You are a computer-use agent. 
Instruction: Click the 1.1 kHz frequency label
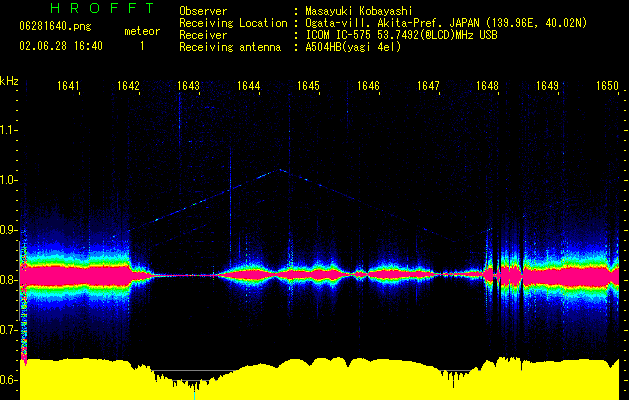[x=9, y=130]
